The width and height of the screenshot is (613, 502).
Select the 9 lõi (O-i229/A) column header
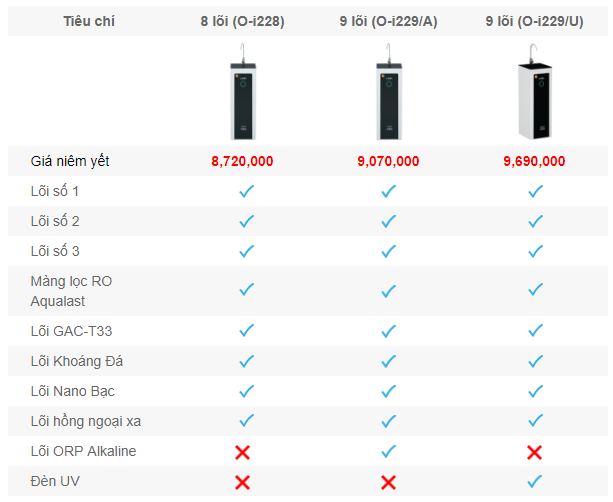(x=388, y=21)
